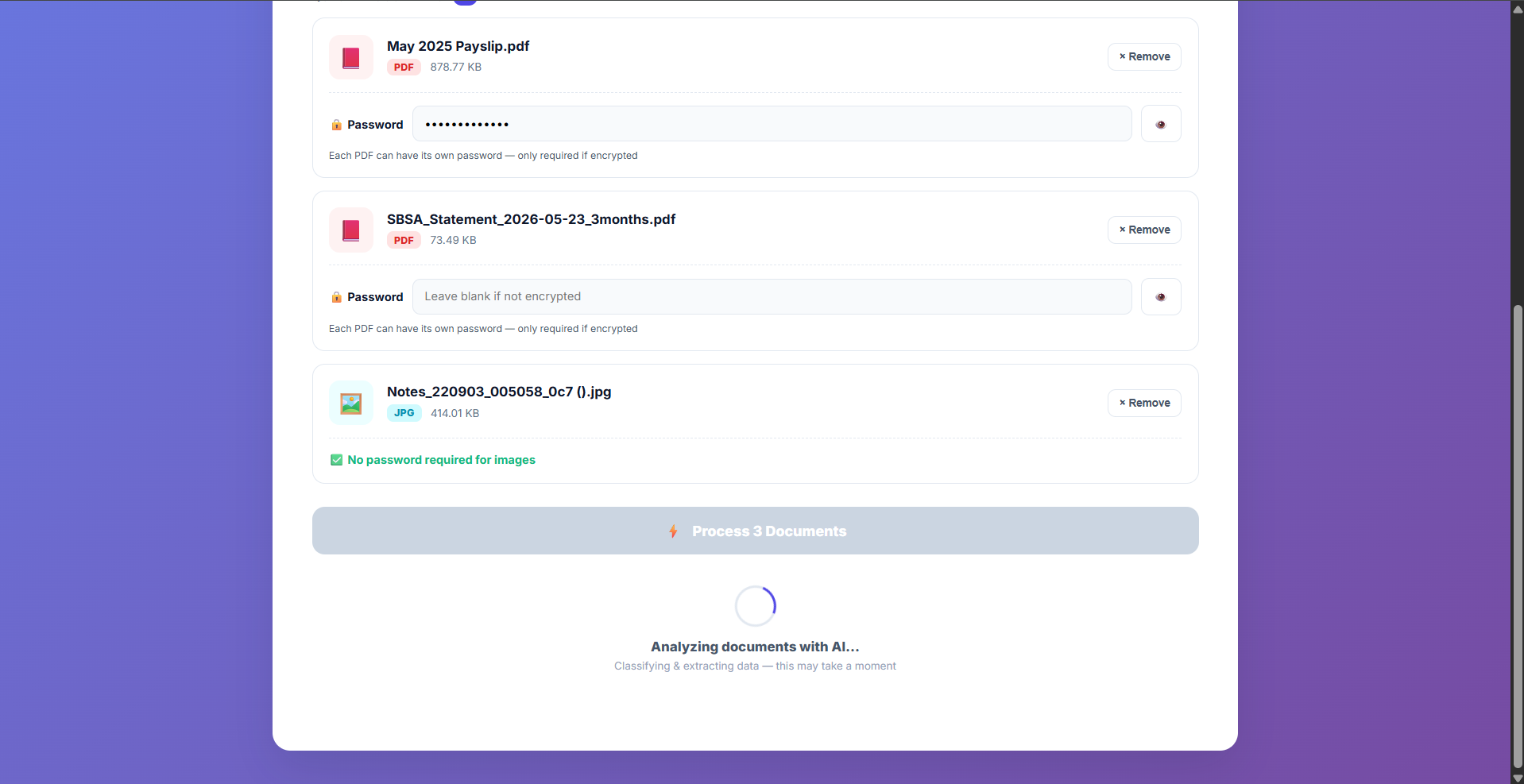
Task: Click the JPG badge under Notes filename
Action: click(404, 413)
